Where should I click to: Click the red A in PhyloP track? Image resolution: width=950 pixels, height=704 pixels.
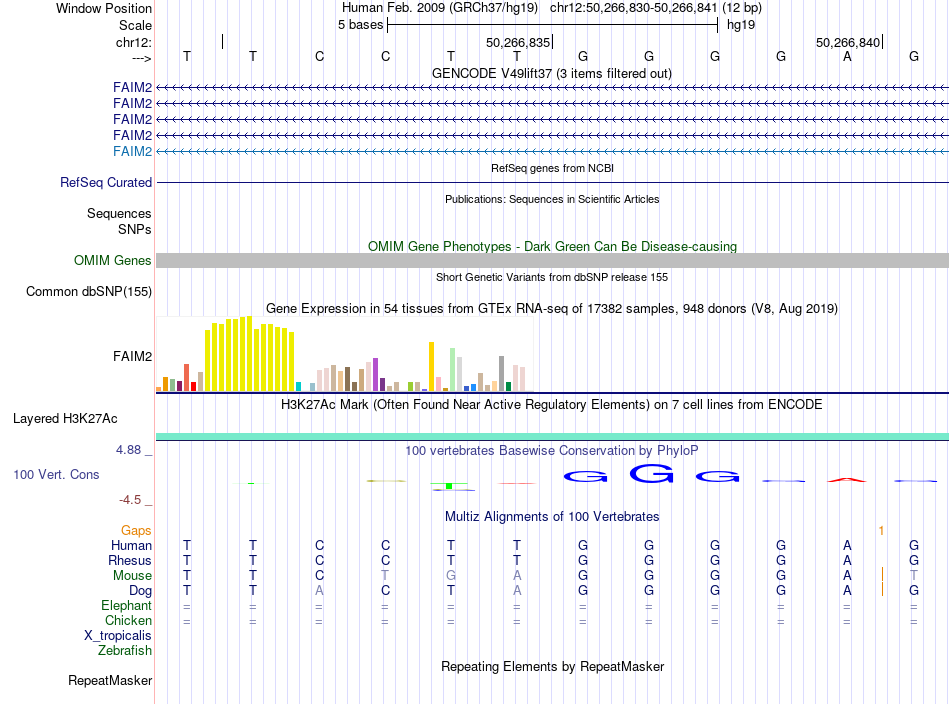(x=847, y=480)
